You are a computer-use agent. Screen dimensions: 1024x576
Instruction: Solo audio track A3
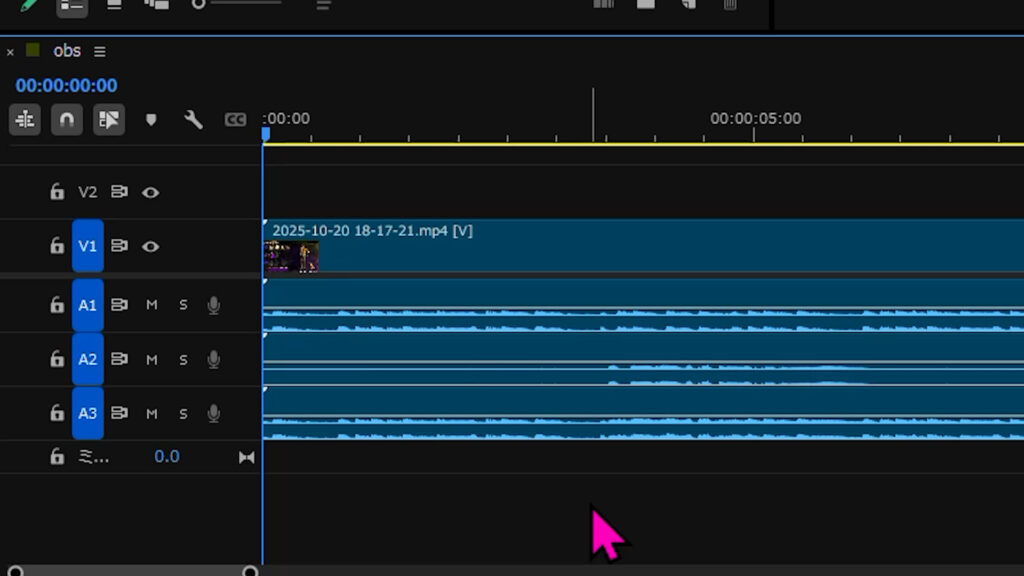tap(183, 413)
